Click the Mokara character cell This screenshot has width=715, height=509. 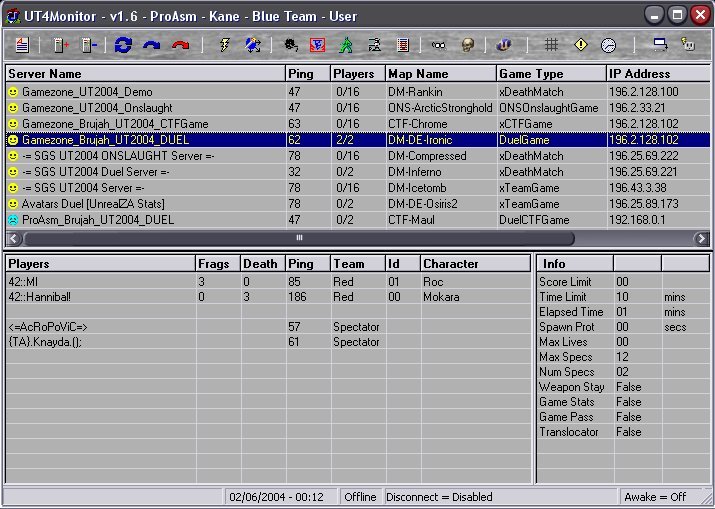click(476, 297)
